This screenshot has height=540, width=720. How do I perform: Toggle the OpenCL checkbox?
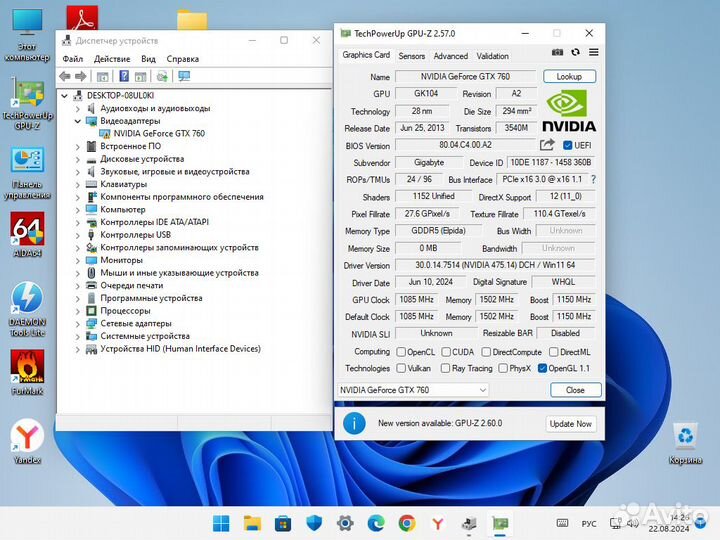[401, 352]
